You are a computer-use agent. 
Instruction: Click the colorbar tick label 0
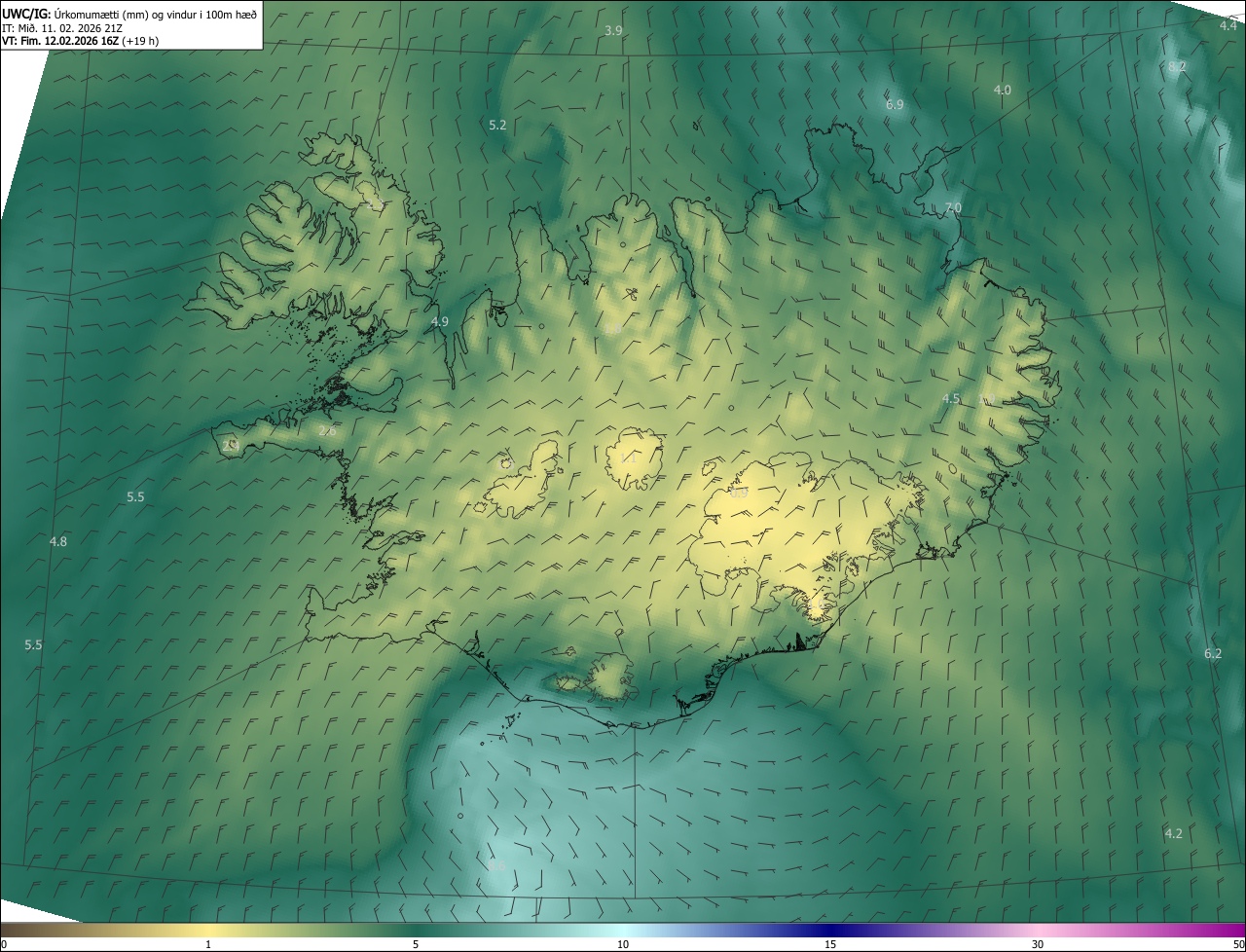[x=4, y=944]
